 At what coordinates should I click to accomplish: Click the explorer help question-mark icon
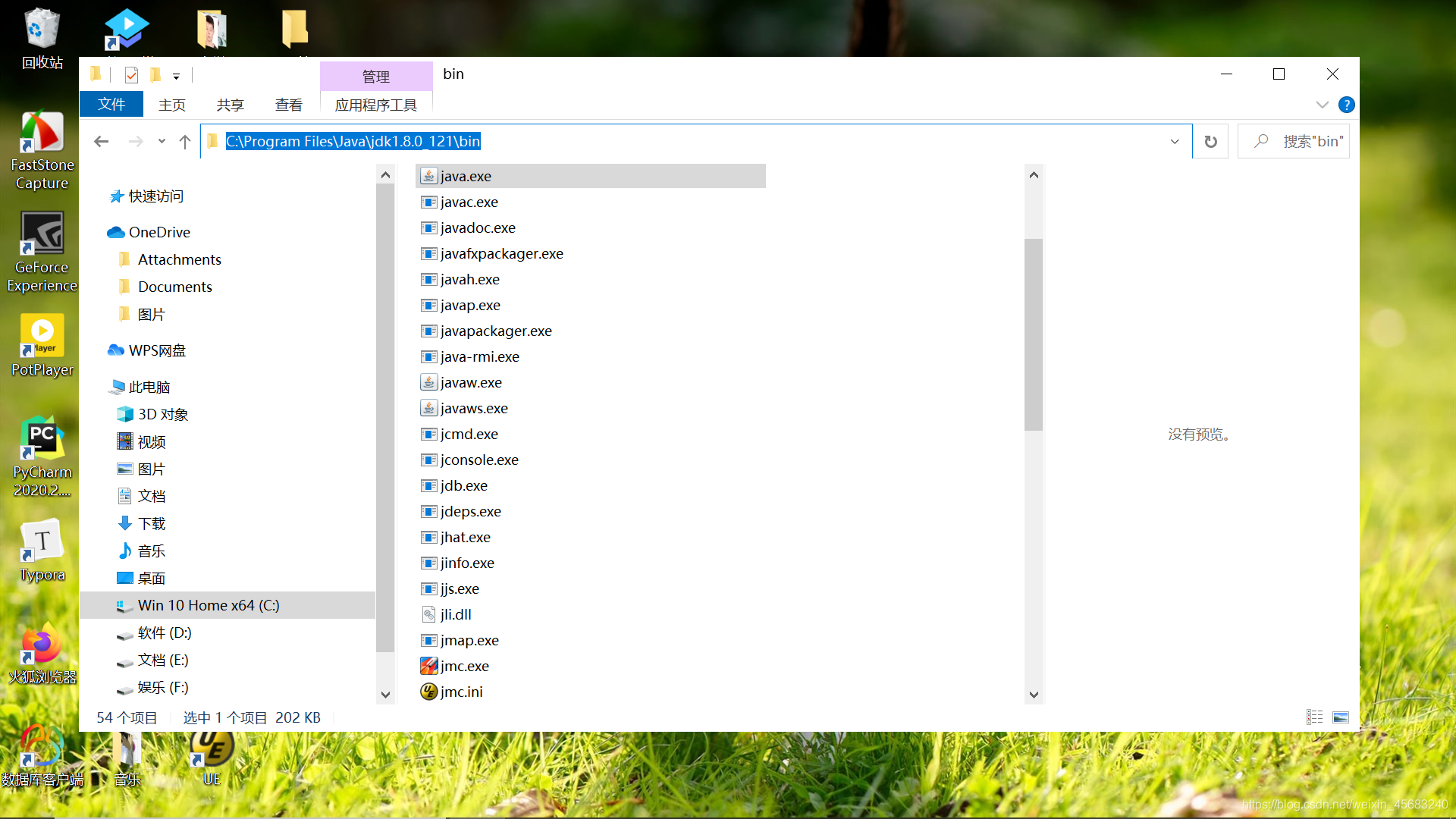[1347, 105]
